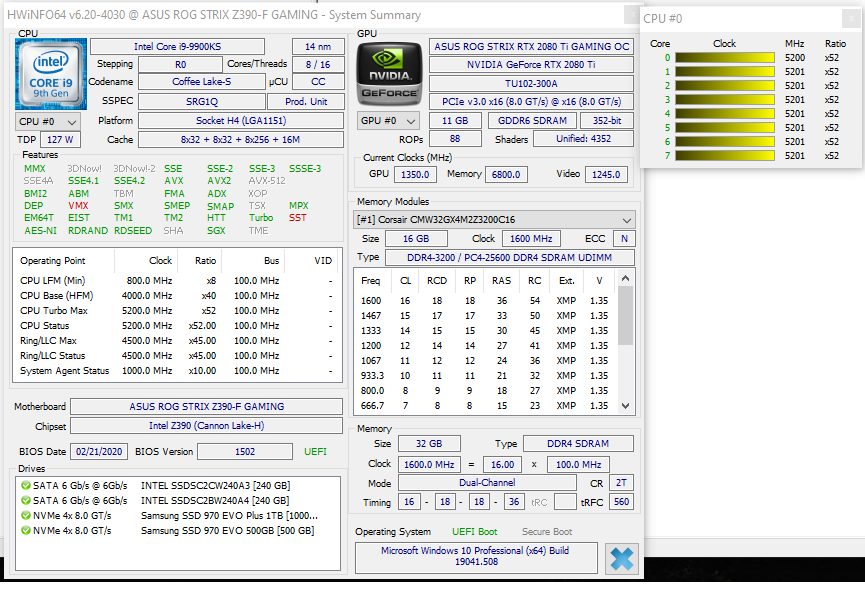Click the module size 16 GB field
The image size is (865, 593).
click(x=416, y=238)
